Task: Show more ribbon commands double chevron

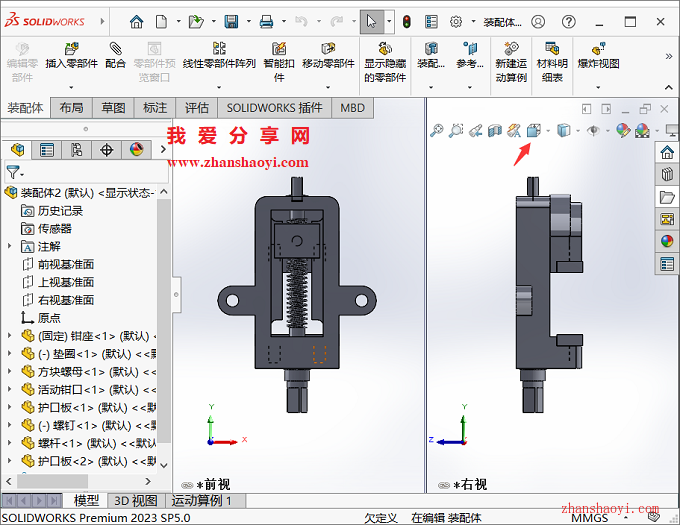Action: [x=668, y=56]
